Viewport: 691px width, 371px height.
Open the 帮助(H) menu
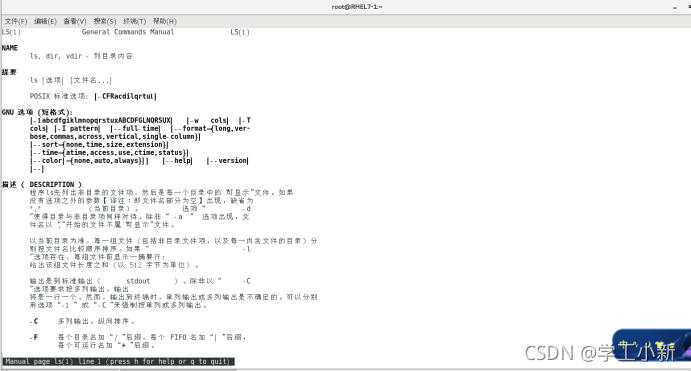click(165, 21)
